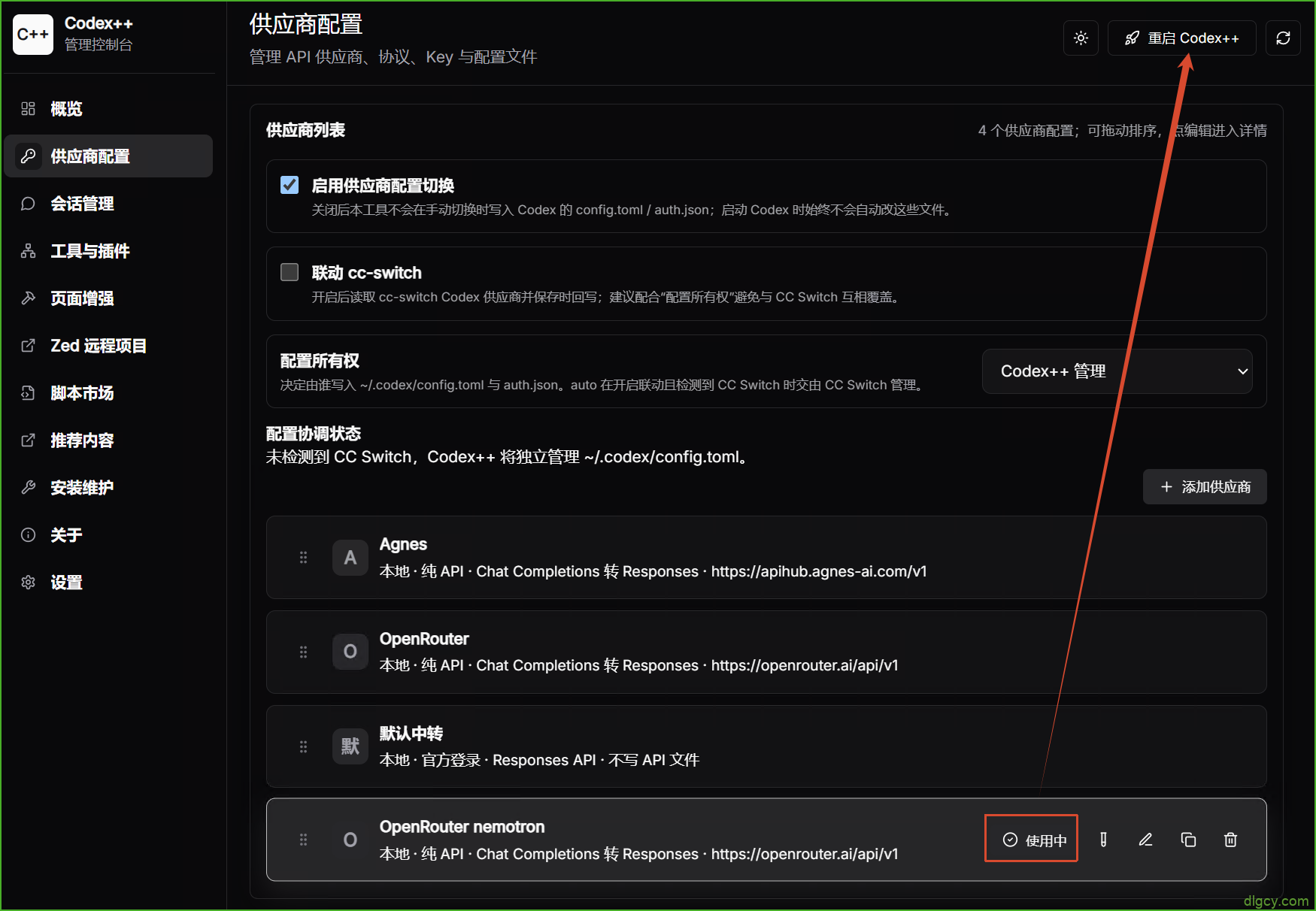Open 安装维护 in sidebar
Screen dimensions: 1316x911
tap(108, 488)
